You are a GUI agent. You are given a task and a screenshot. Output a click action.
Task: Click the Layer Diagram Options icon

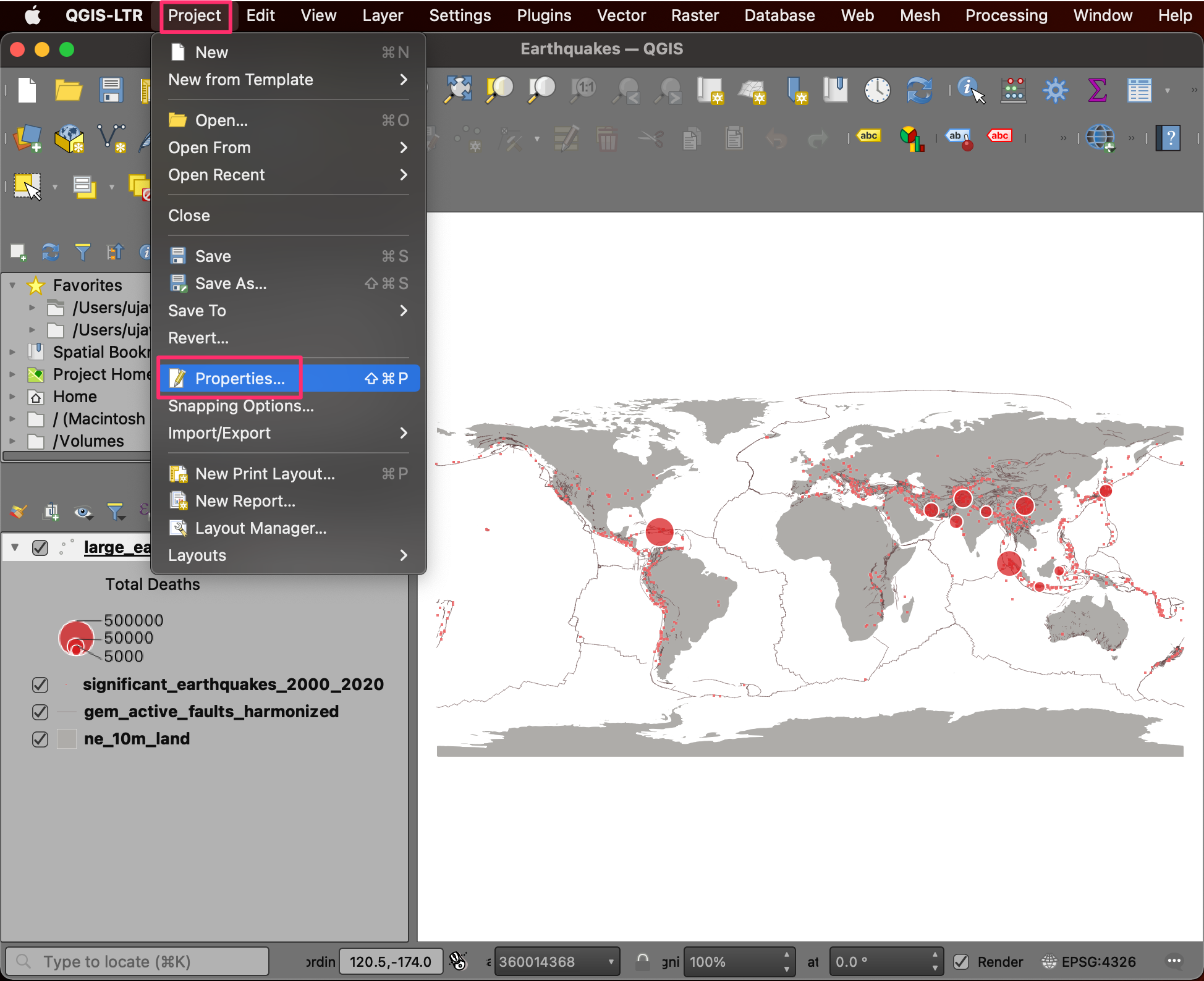(x=912, y=138)
